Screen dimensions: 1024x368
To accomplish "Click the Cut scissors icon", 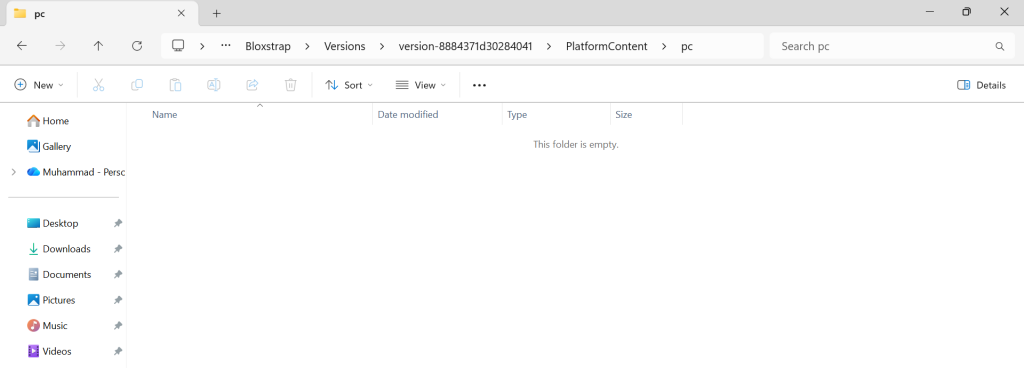I will click(x=99, y=85).
